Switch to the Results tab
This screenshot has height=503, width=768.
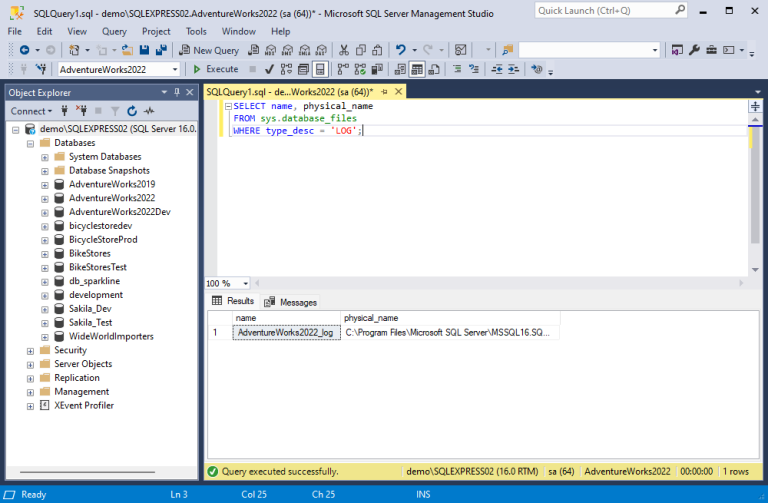[x=233, y=301]
